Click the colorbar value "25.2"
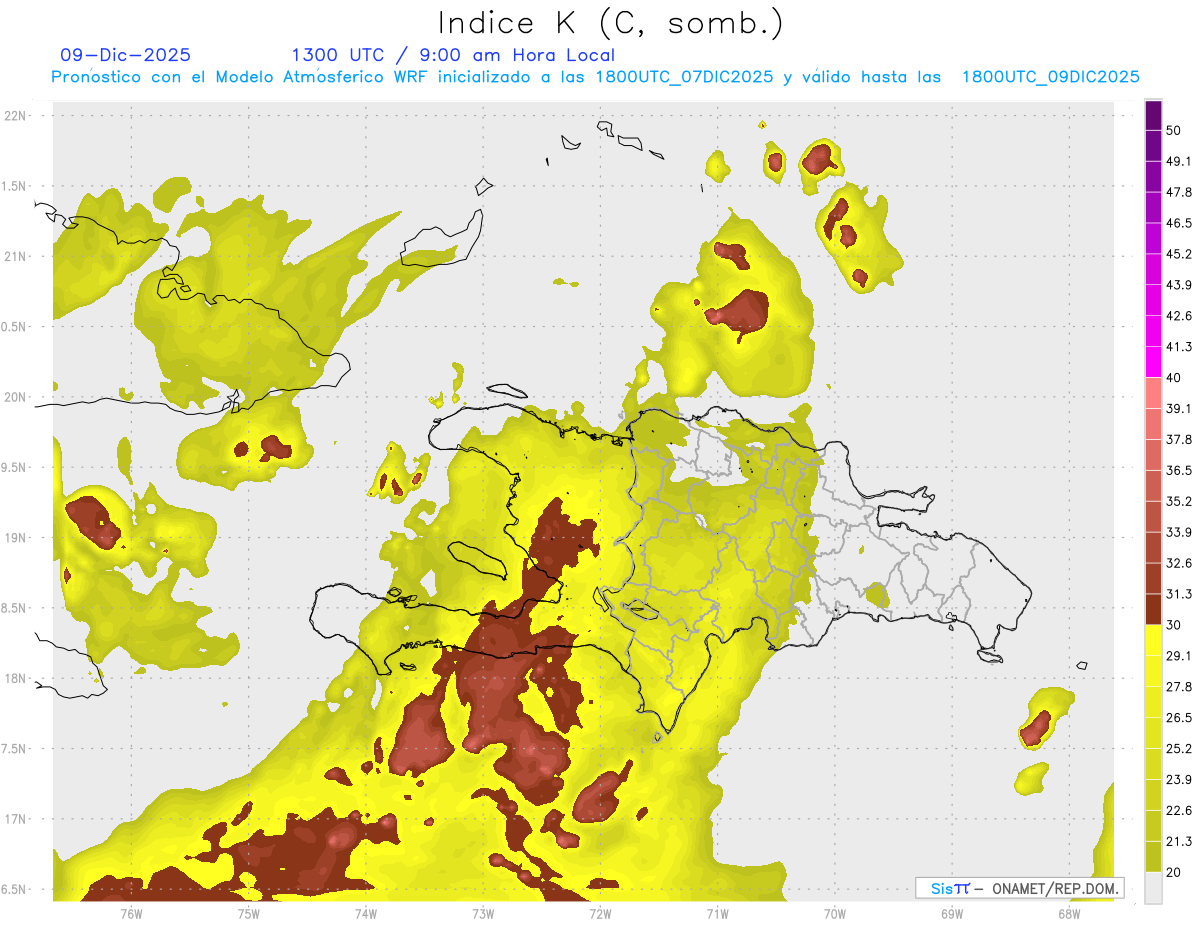 point(1179,749)
